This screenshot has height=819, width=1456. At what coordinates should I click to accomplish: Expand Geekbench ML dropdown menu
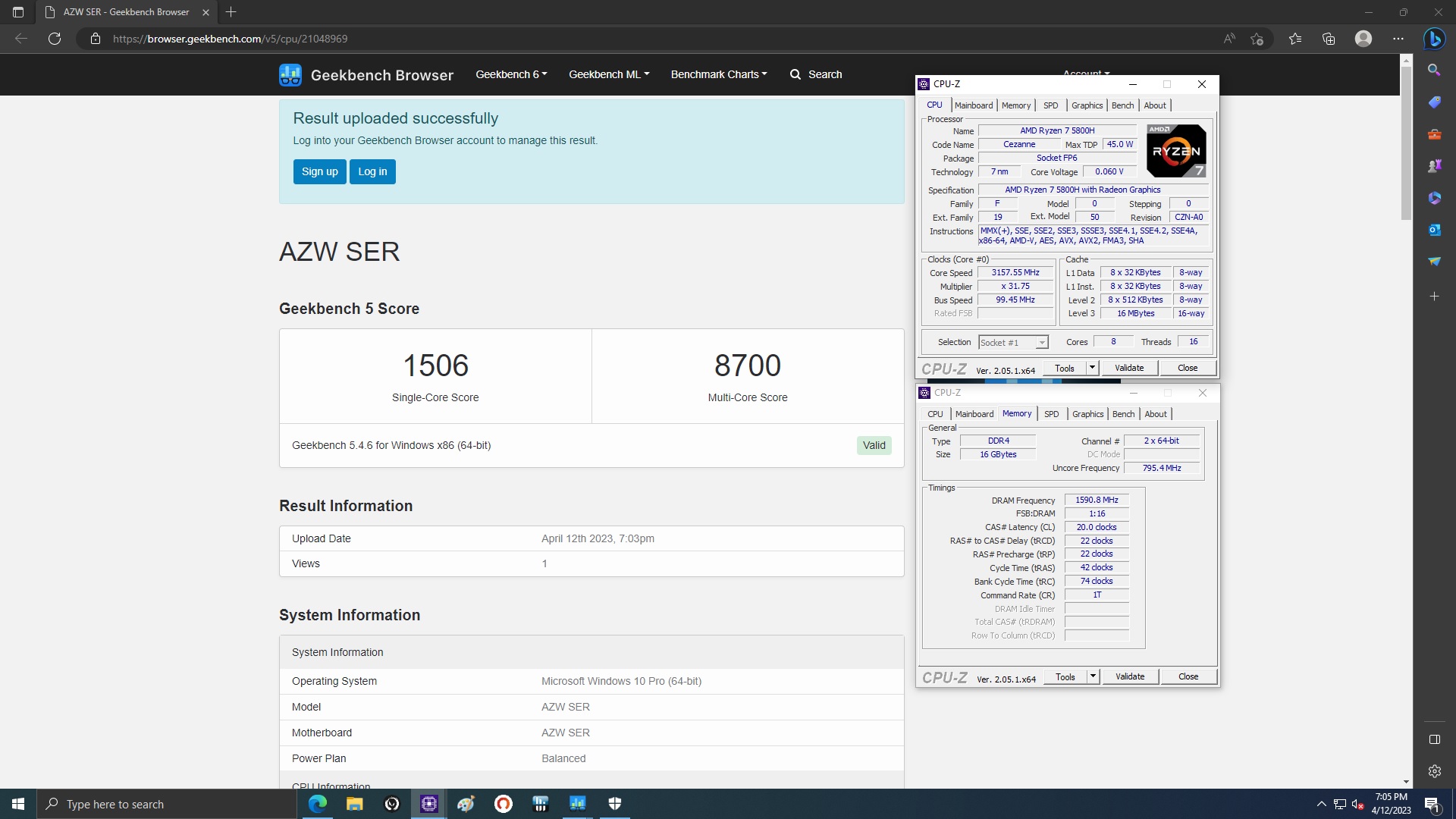609,74
